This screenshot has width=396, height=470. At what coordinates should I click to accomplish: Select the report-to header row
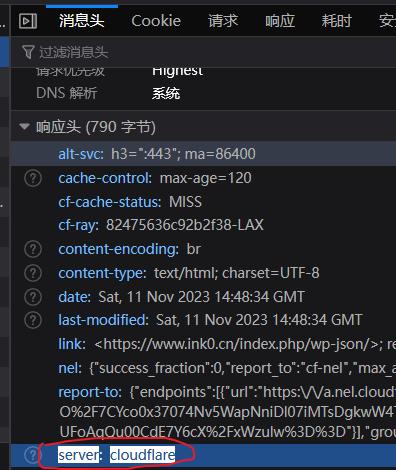tap(203, 412)
